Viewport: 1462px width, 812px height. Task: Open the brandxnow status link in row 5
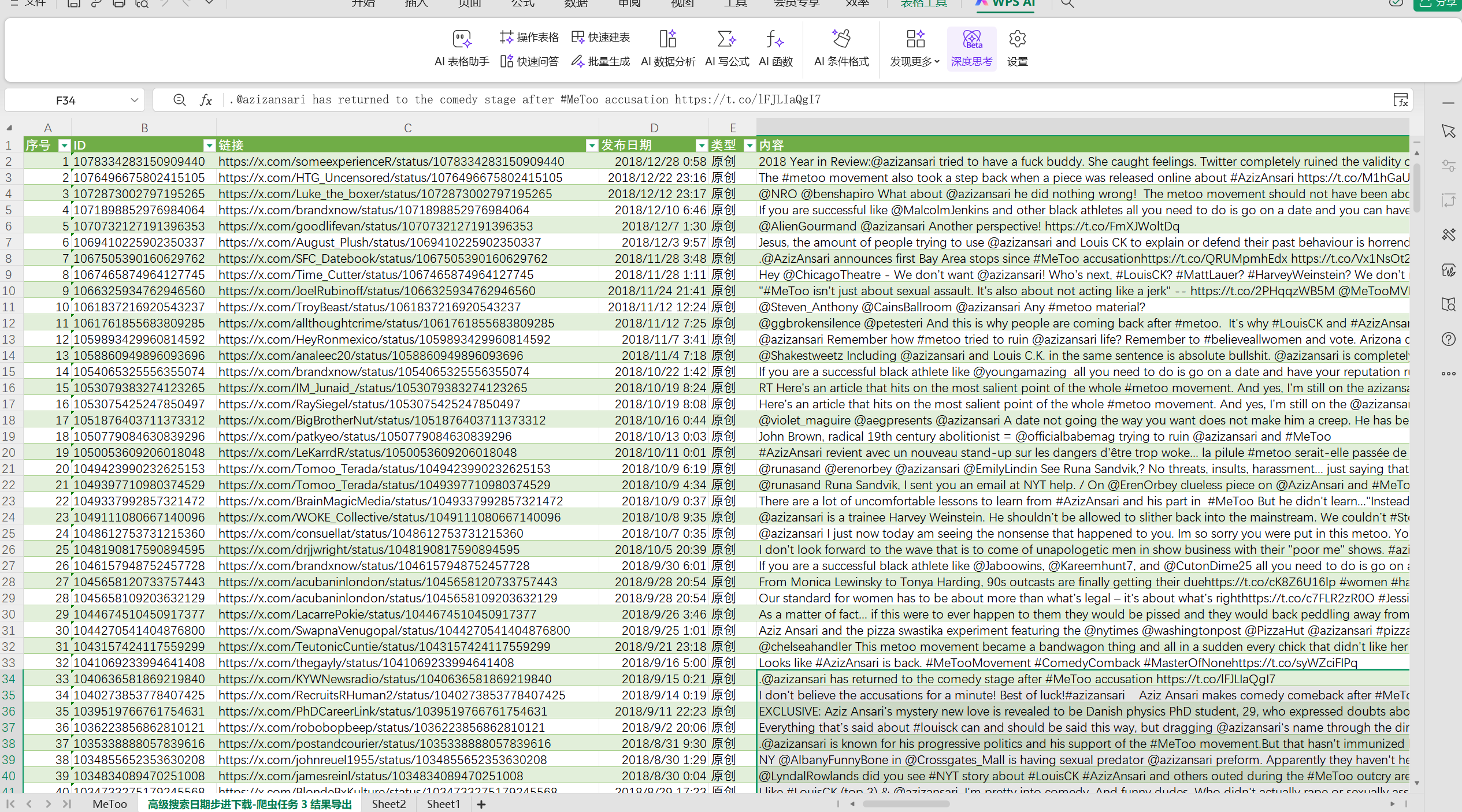tap(374, 210)
